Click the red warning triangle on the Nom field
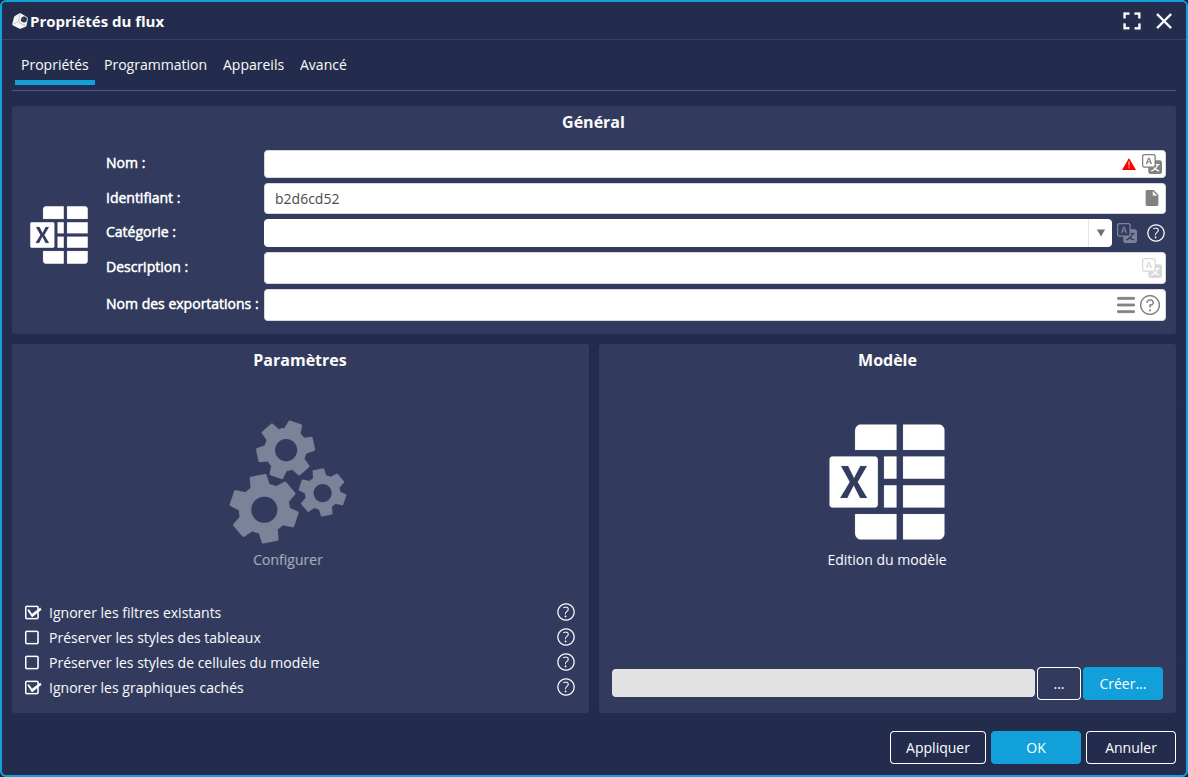Screen dimensions: 1188x777 tap(1129, 163)
